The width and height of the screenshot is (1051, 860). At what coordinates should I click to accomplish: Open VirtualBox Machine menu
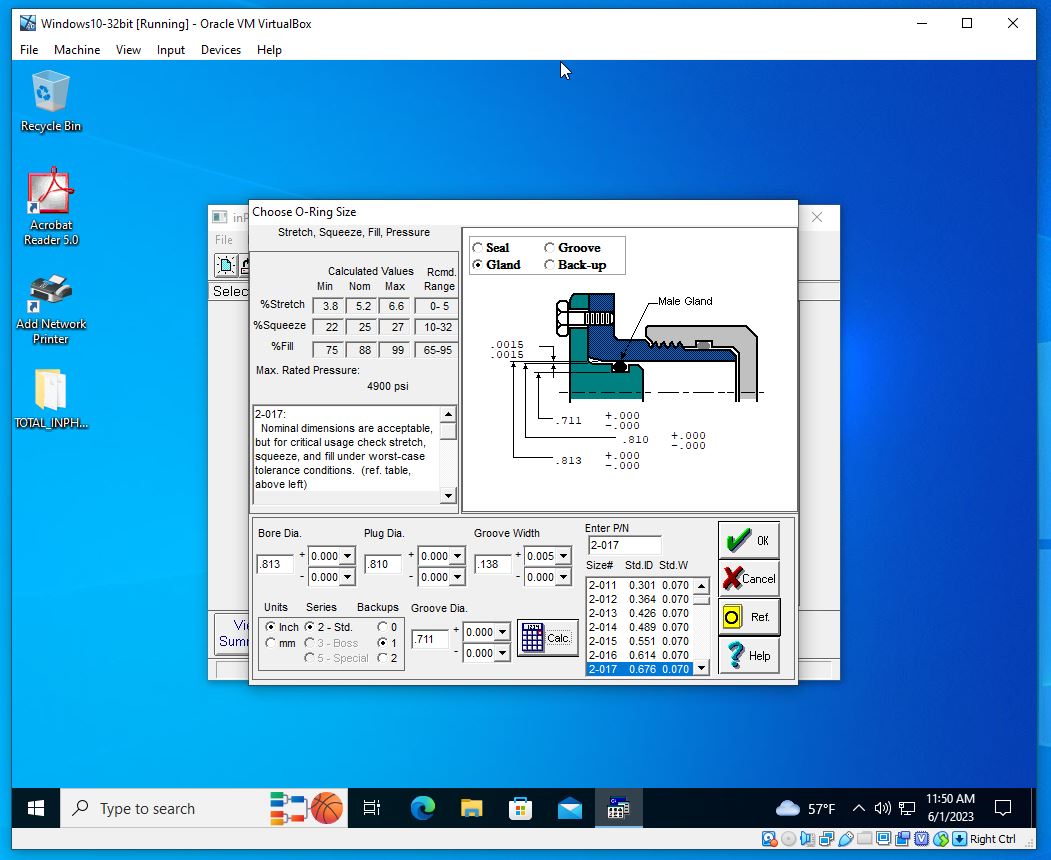coord(76,50)
